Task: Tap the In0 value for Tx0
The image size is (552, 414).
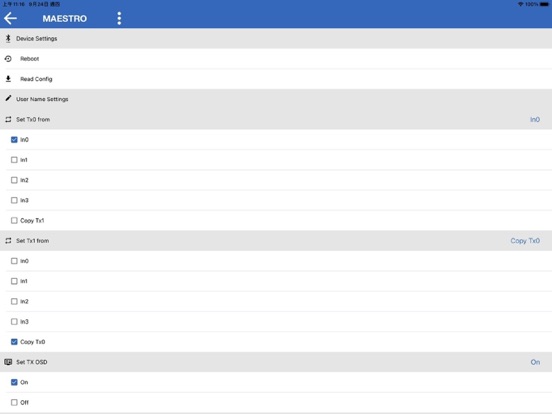Action: pos(535,119)
